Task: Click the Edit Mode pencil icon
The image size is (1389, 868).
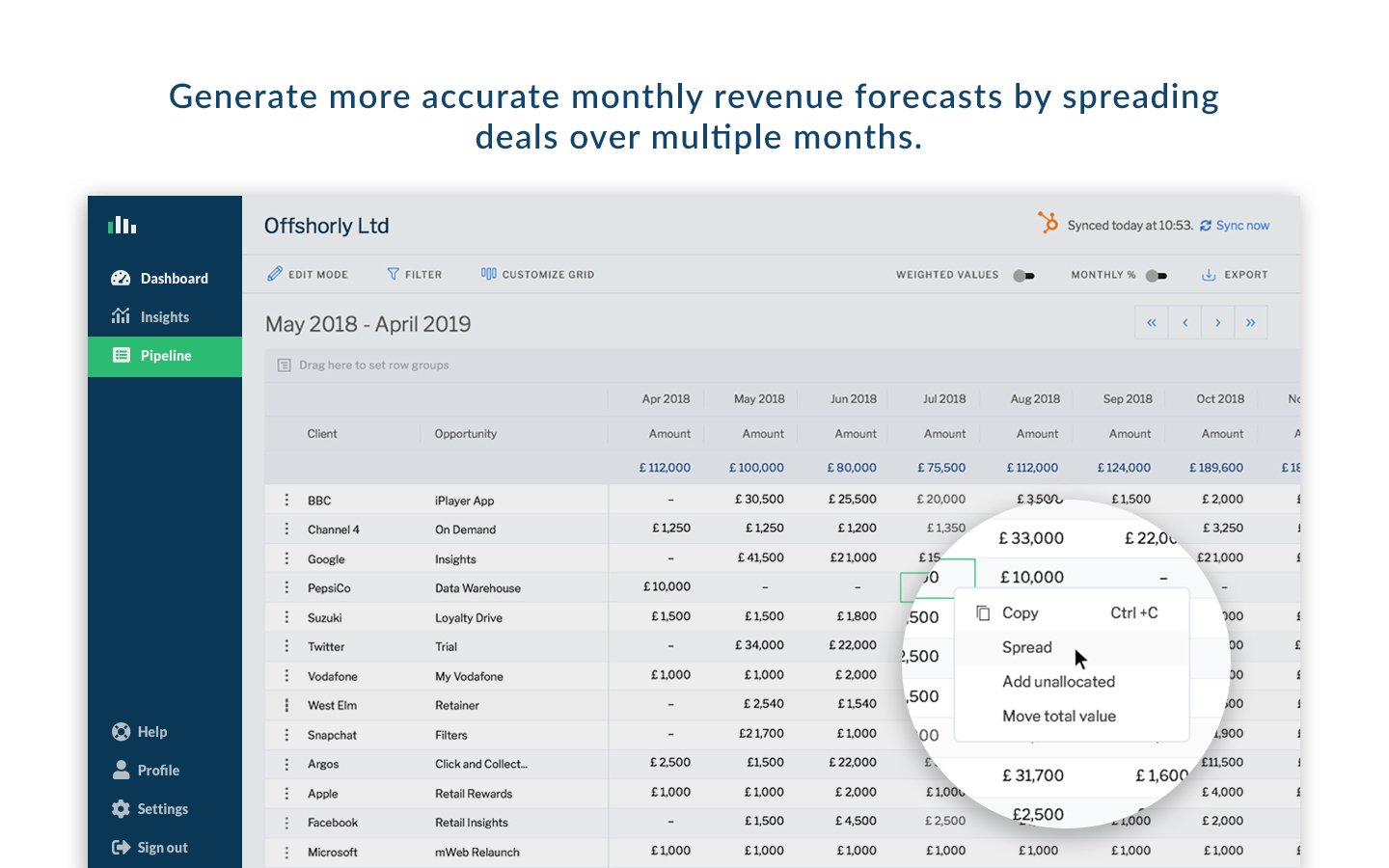Action: [276, 274]
